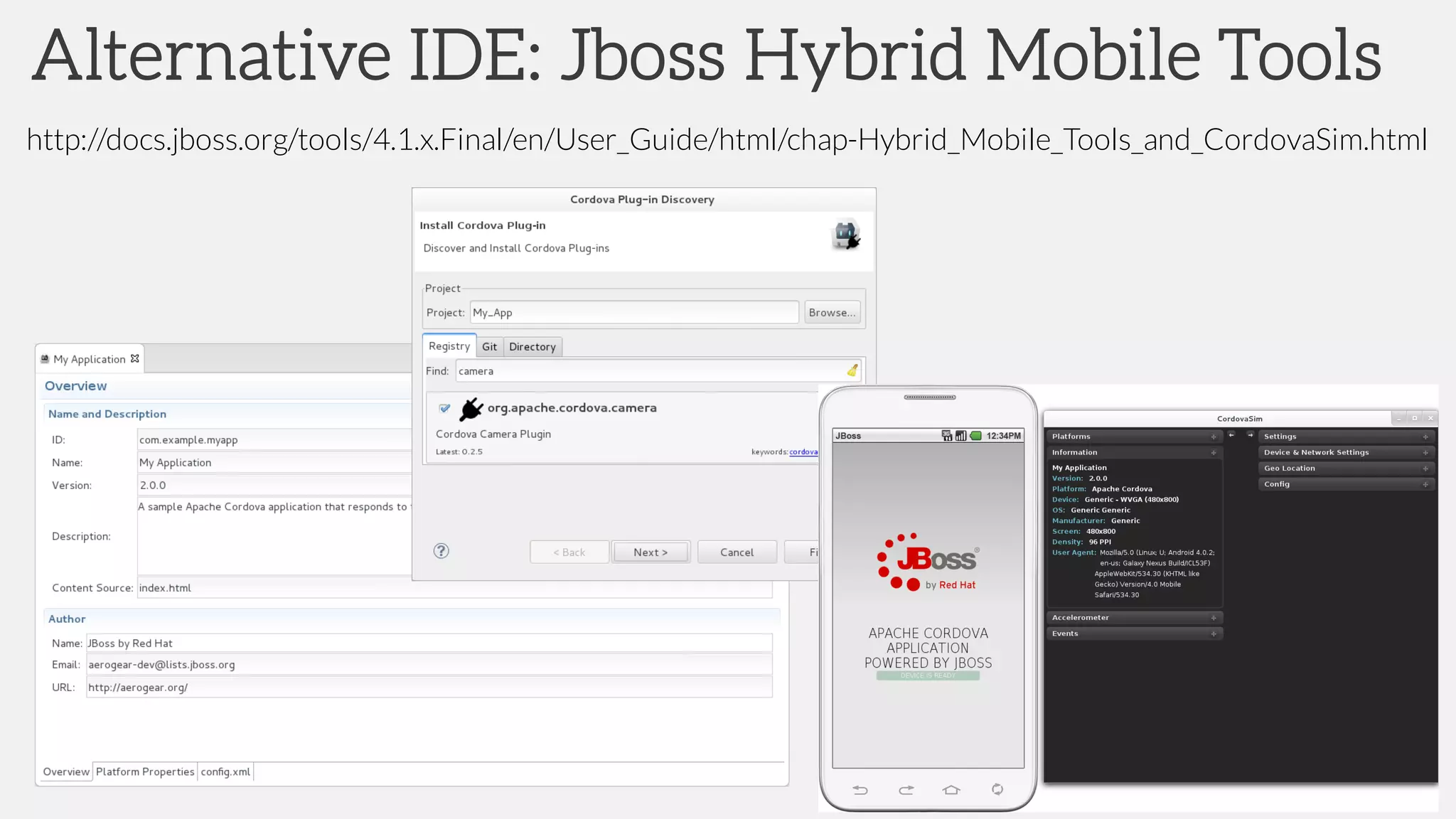
Task: Click the Author Name field
Action: (x=429, y=643)
